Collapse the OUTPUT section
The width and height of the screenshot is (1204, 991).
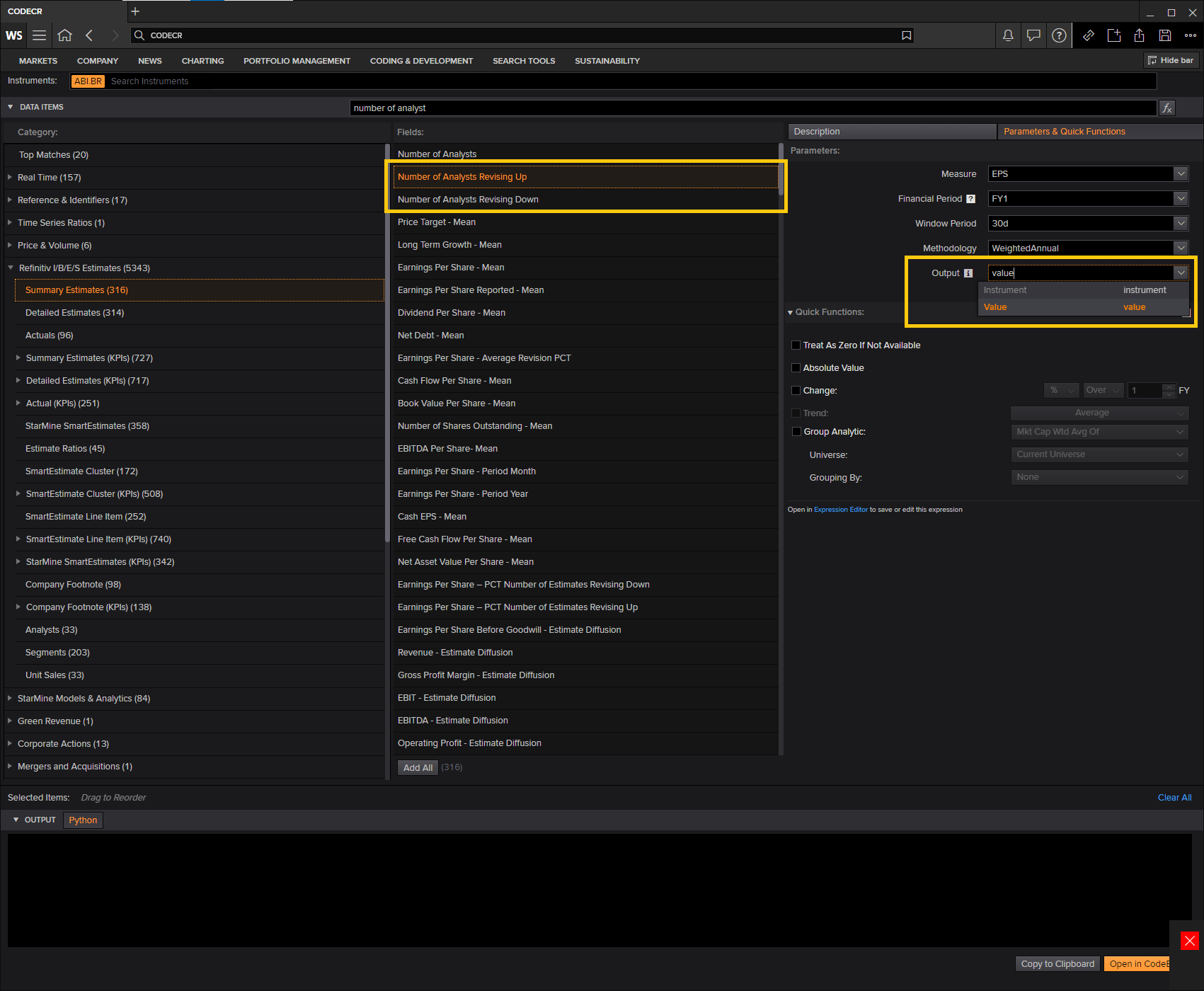pyautogui.click(x=16, y=820)
